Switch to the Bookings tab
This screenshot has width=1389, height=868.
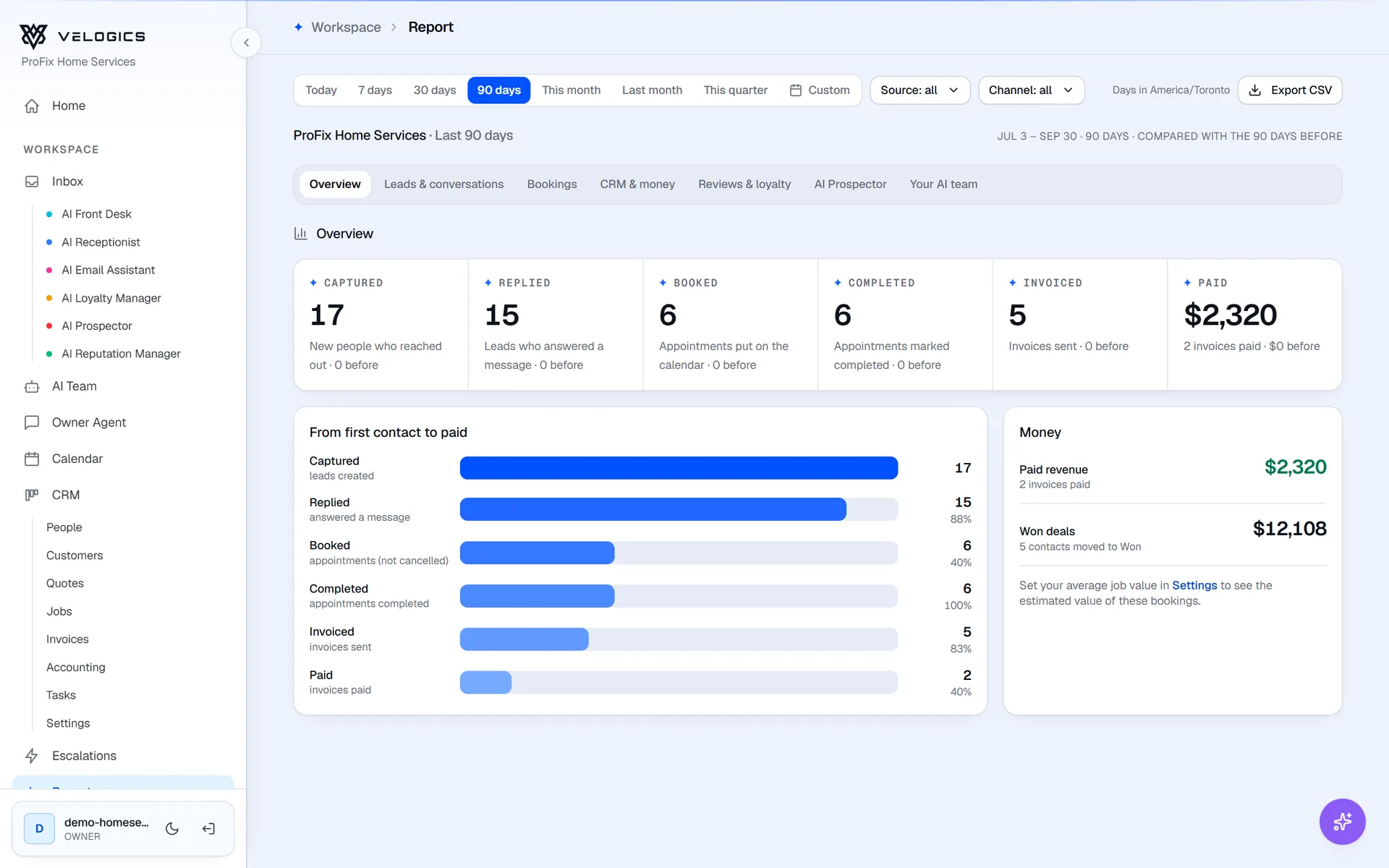point(551,184)
